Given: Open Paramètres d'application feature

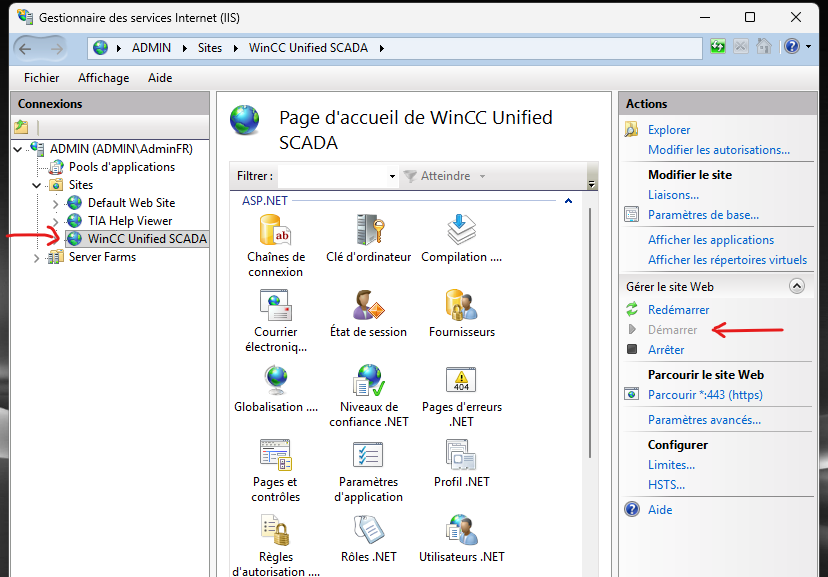Looking at the screenshot, I should pos(368,471).
